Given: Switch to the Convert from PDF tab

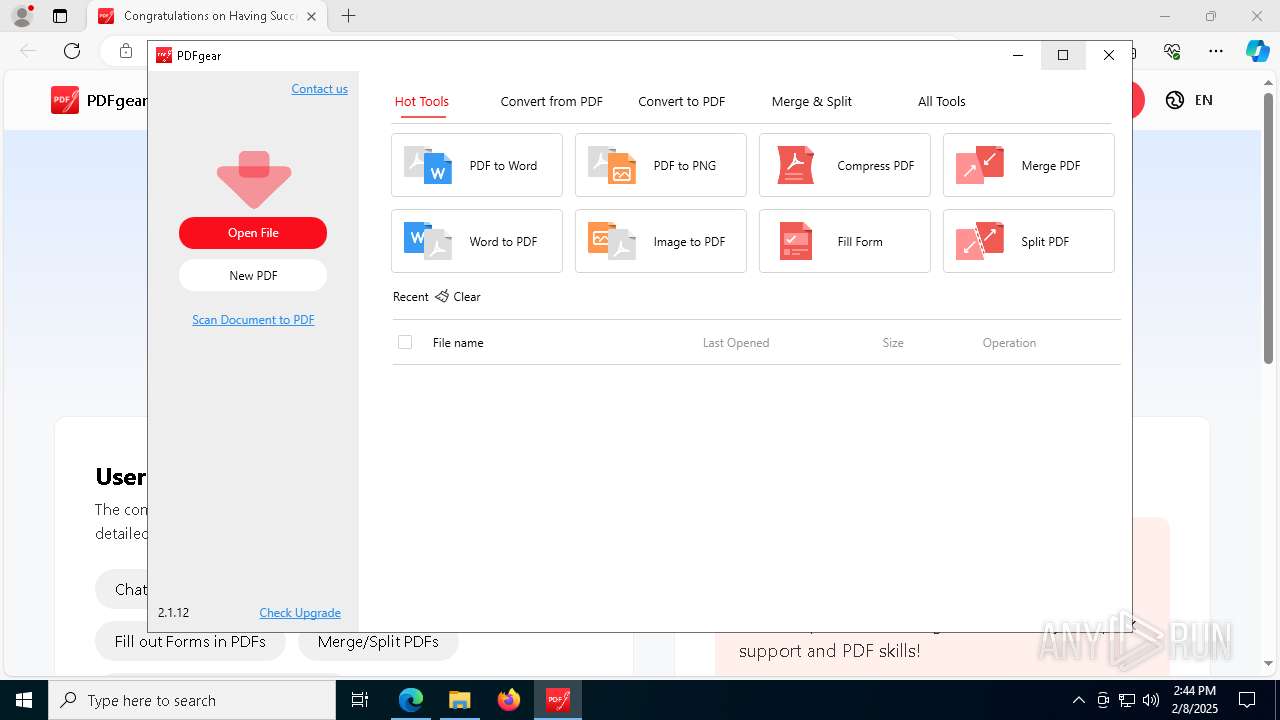Looking at the screenshot, I should pos(552,101).
